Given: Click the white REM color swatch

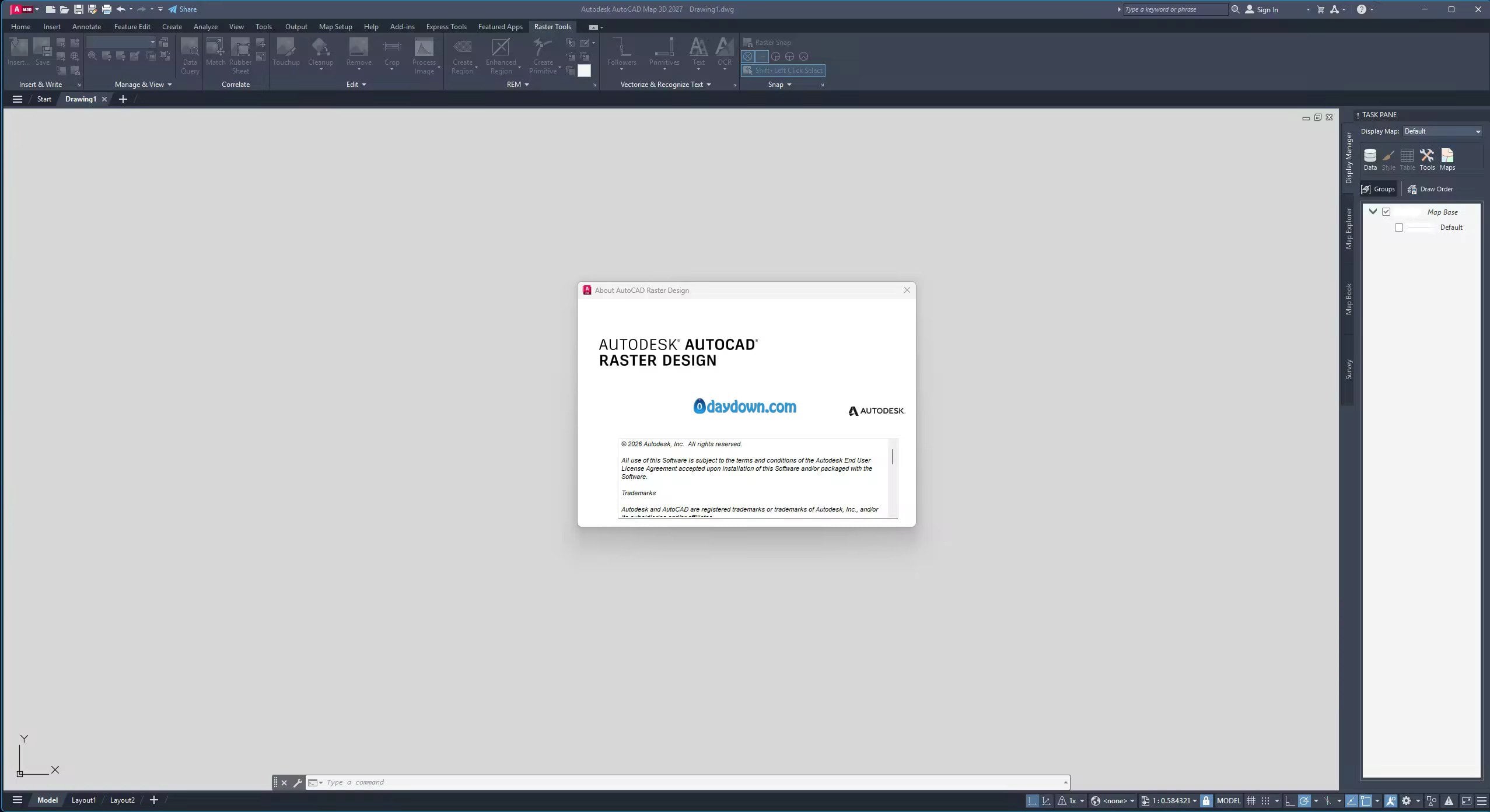Looking at the screenshot, I should 584,71.
